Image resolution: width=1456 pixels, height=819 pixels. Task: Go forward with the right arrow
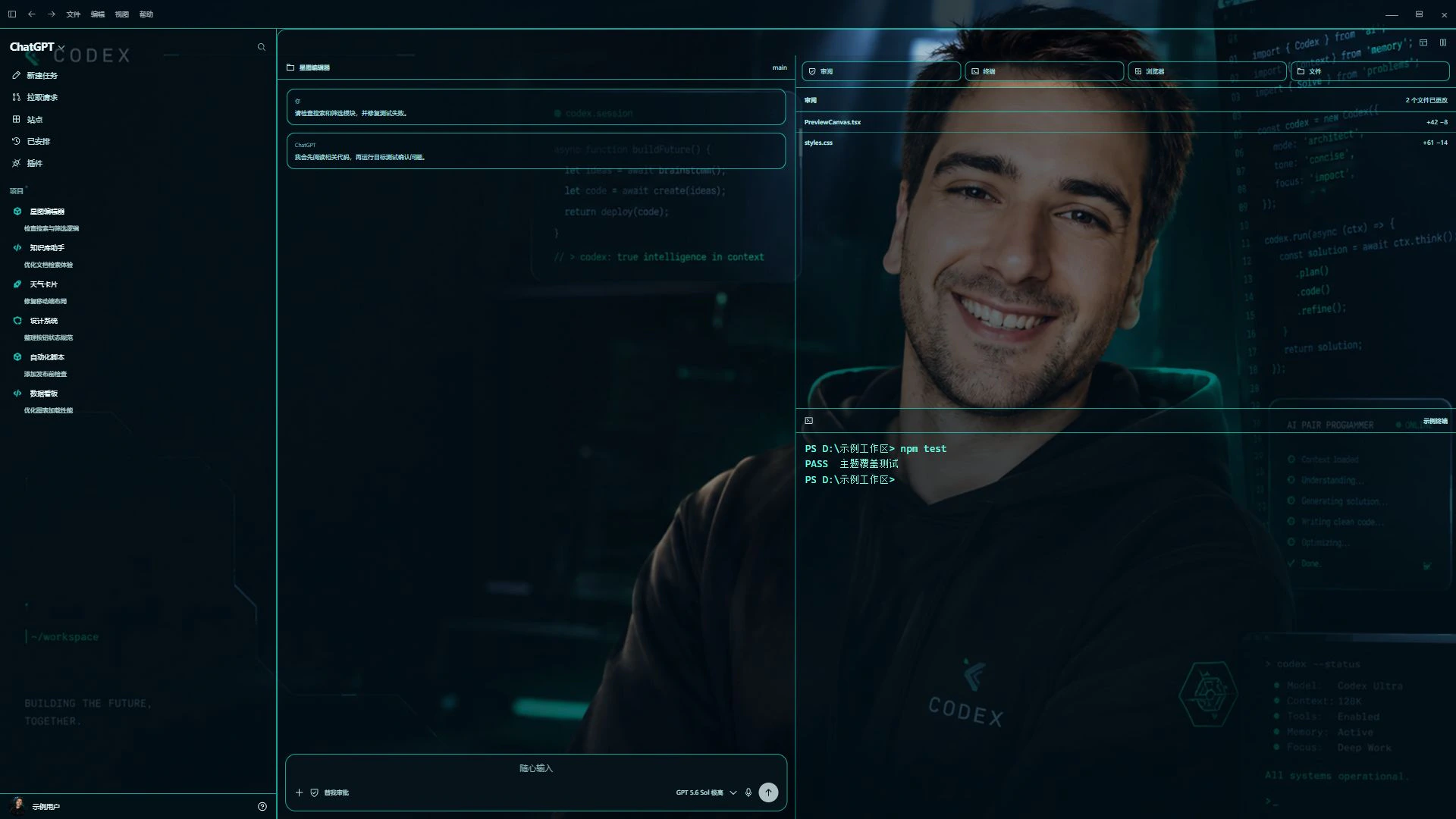click(x=52, y=14)
